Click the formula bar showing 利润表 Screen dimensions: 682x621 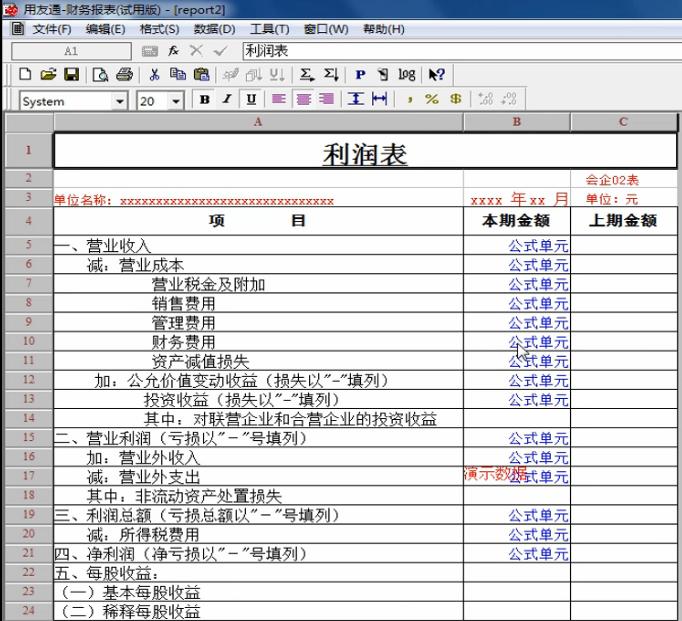click(462, 51)
